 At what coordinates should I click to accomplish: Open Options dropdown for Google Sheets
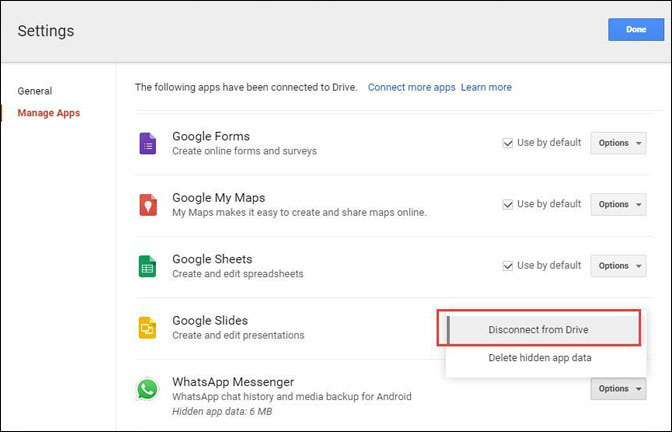click(618, 266)
